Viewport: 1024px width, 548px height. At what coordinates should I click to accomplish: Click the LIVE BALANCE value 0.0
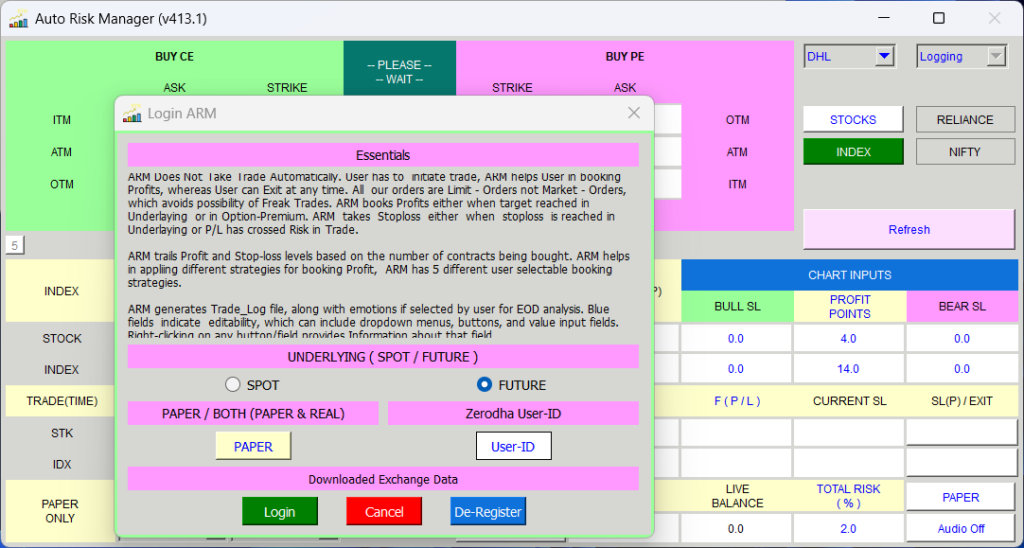tap(735, 528)
